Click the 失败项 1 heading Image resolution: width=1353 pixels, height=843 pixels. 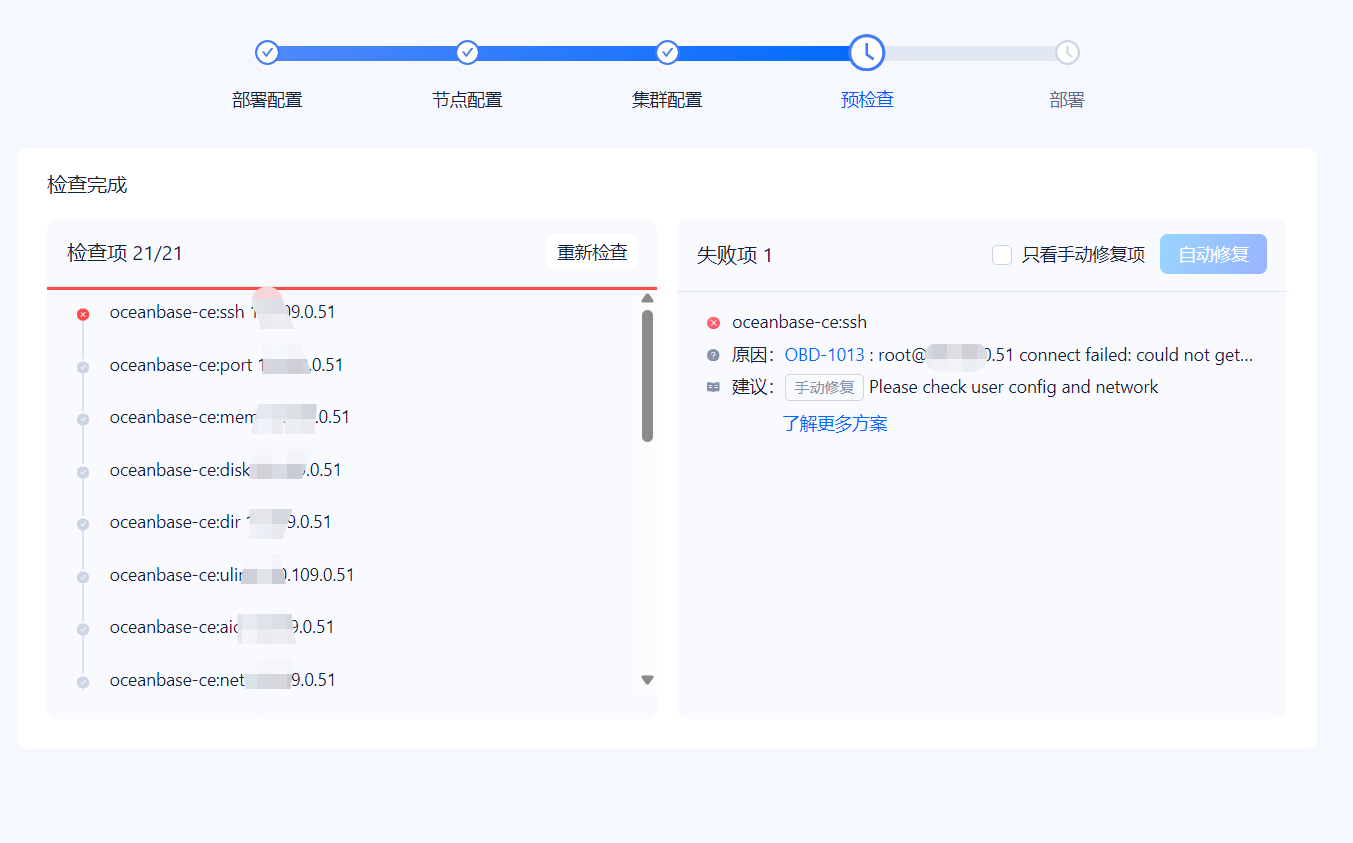734,255
